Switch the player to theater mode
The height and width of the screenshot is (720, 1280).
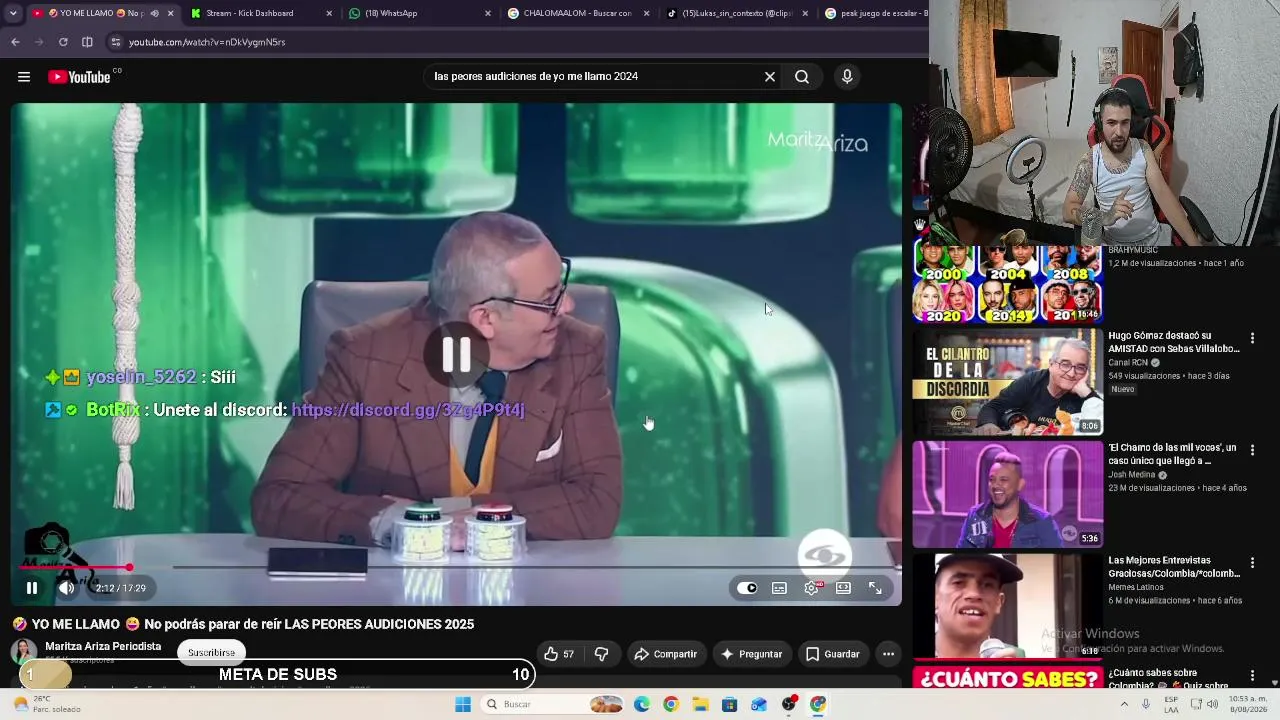843,588
